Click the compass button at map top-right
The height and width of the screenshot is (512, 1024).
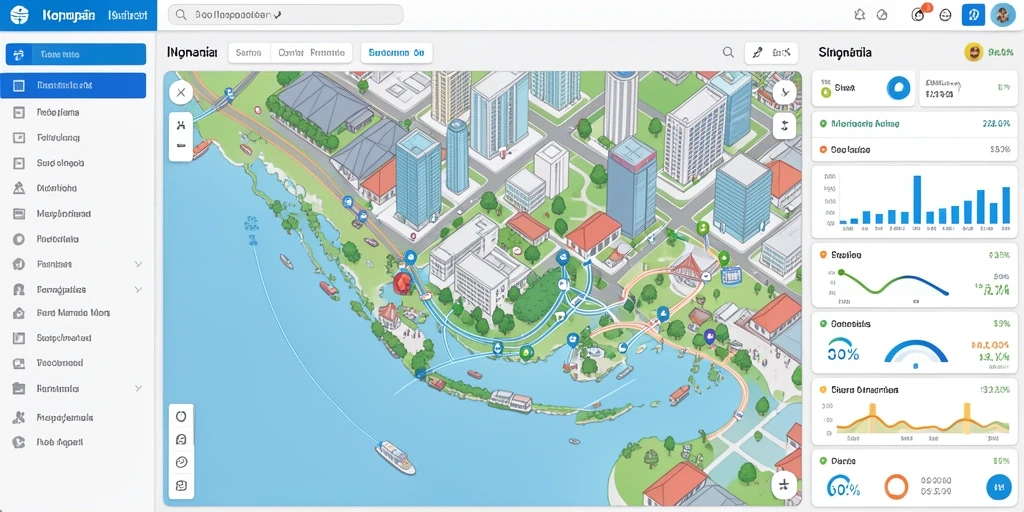click(x=784, y=93)
